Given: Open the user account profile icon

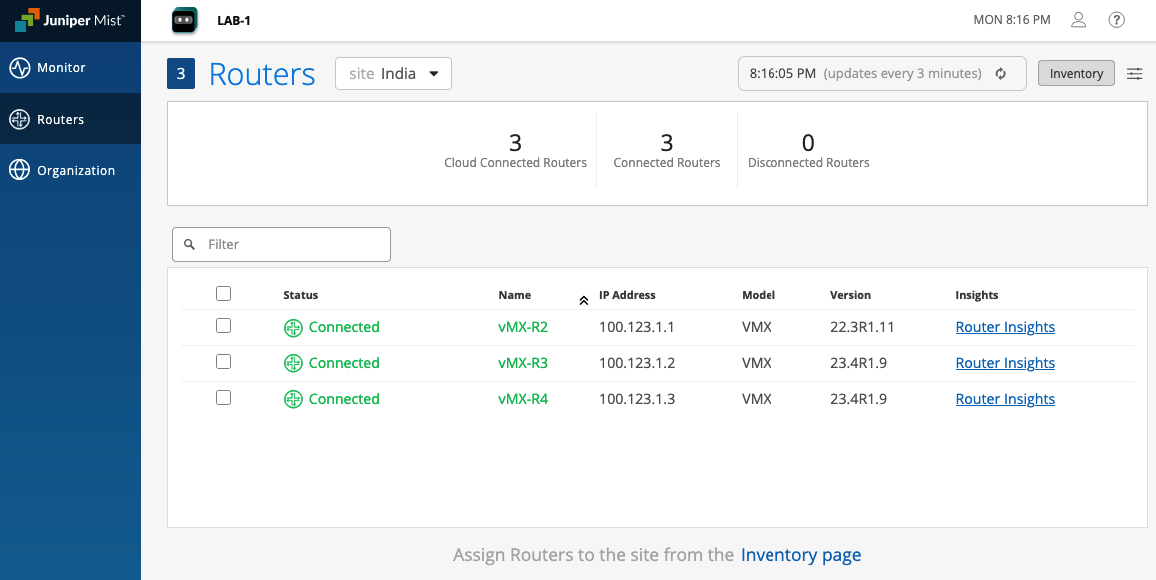Looking at the screenshot, I should [1078, 20].
